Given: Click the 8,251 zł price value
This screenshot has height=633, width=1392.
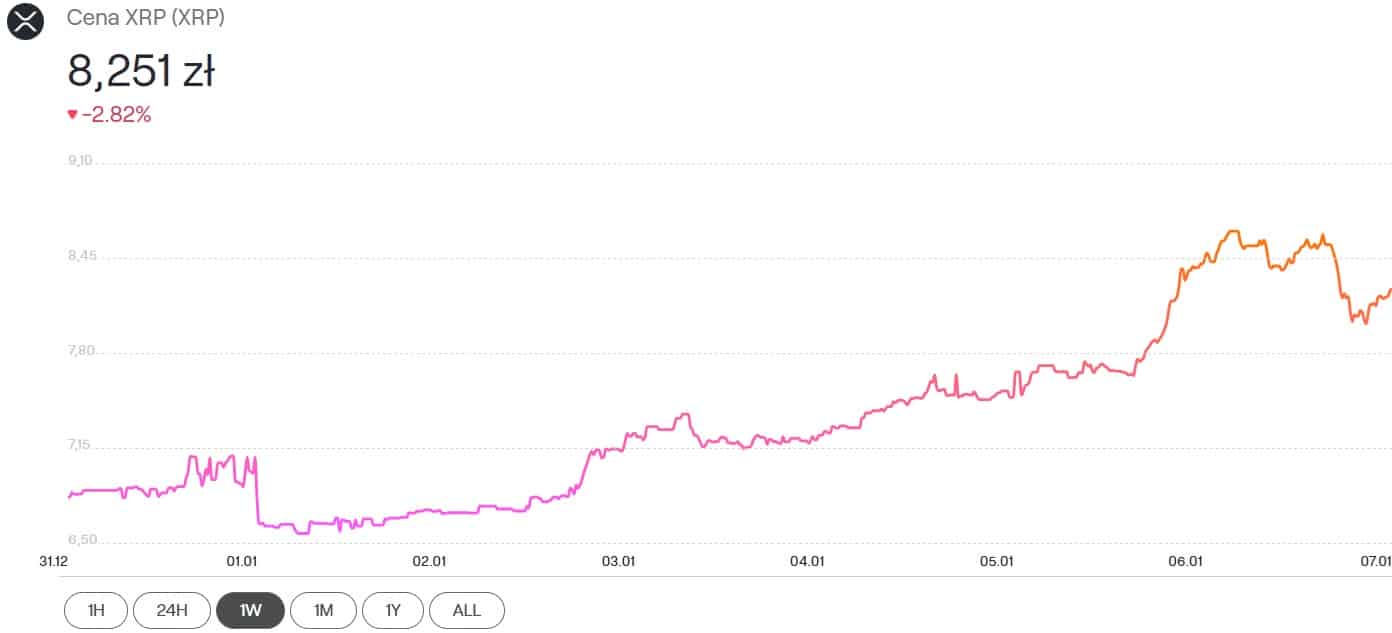Looking at the screenshot, I should (141, 71).
